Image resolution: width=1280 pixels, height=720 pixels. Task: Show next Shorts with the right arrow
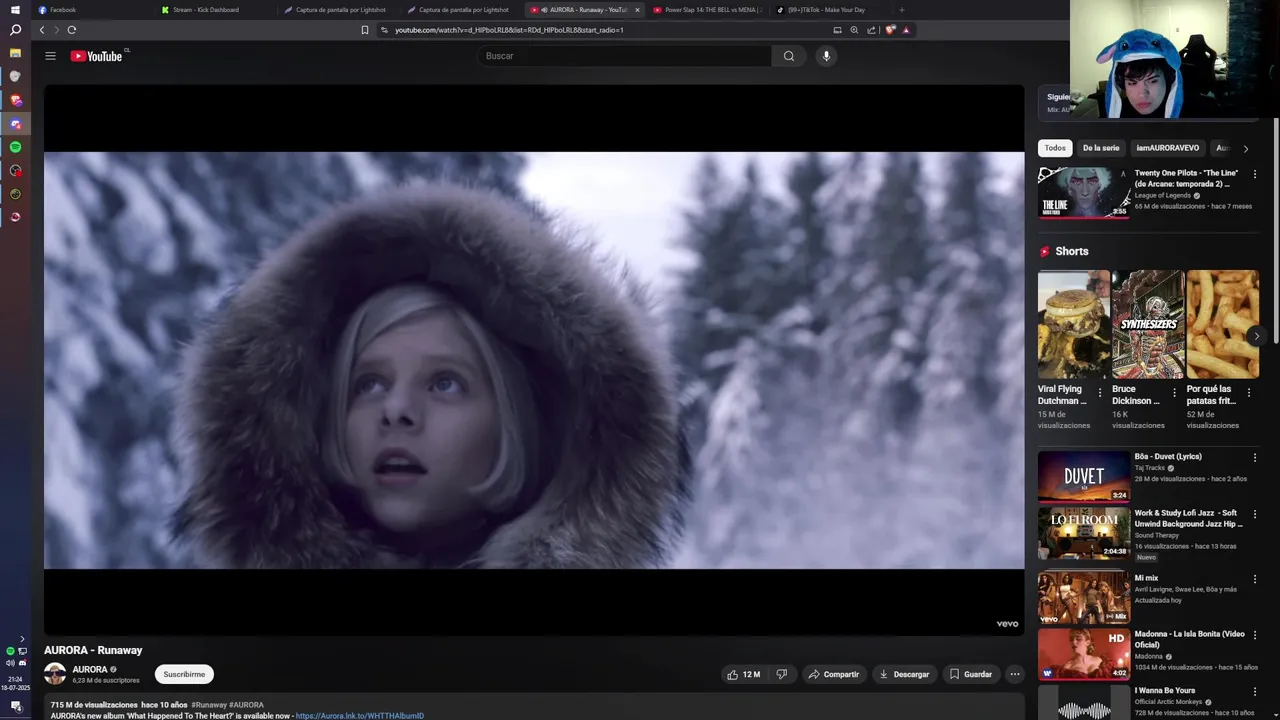point(1256,336)
